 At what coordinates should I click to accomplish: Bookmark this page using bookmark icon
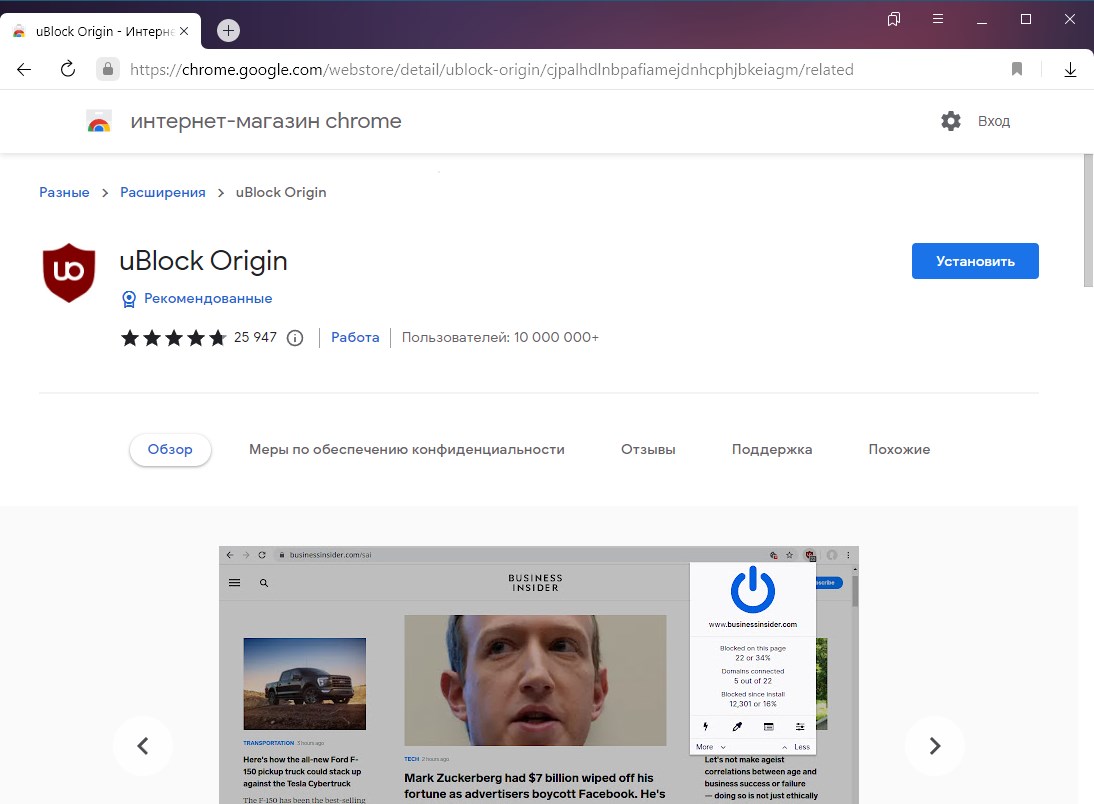click(x=1017, y=70)
